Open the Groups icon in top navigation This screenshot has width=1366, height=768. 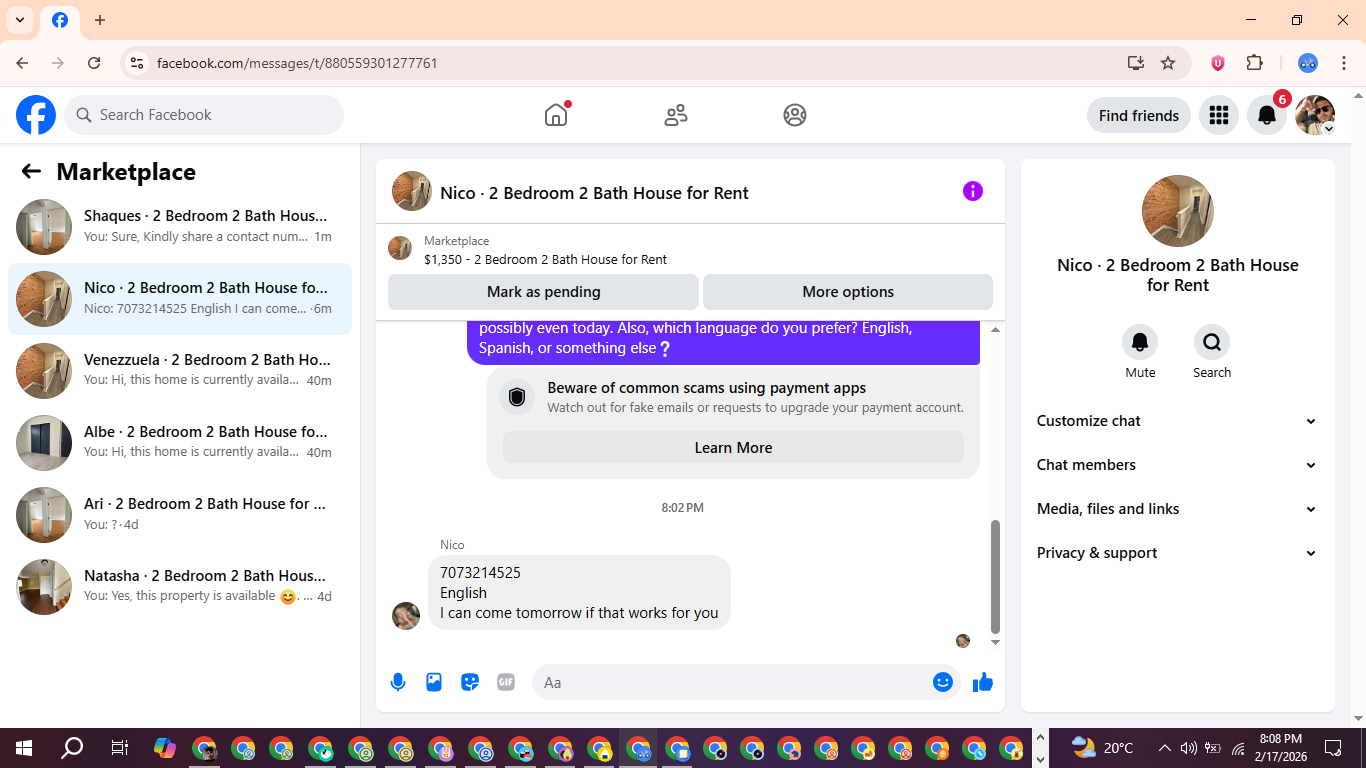click(x=795, y=115)
